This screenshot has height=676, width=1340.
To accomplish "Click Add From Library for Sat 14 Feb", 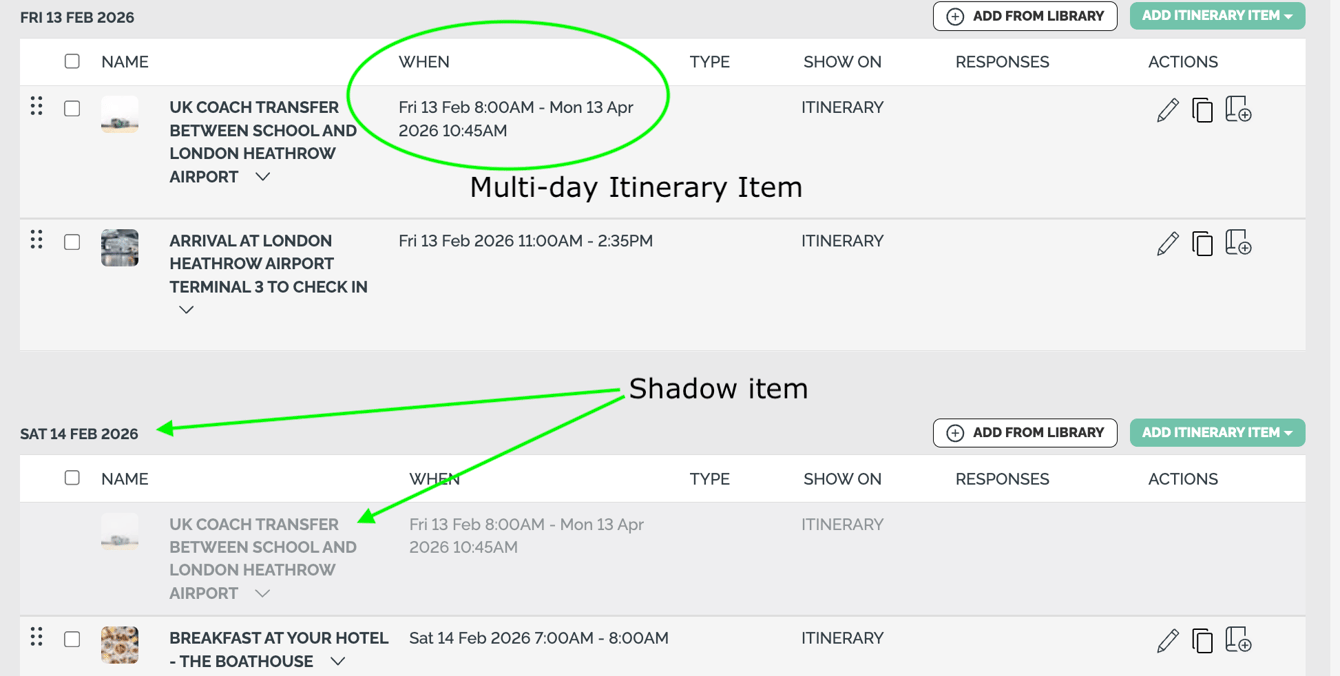I will click(x=1025, y=433).
